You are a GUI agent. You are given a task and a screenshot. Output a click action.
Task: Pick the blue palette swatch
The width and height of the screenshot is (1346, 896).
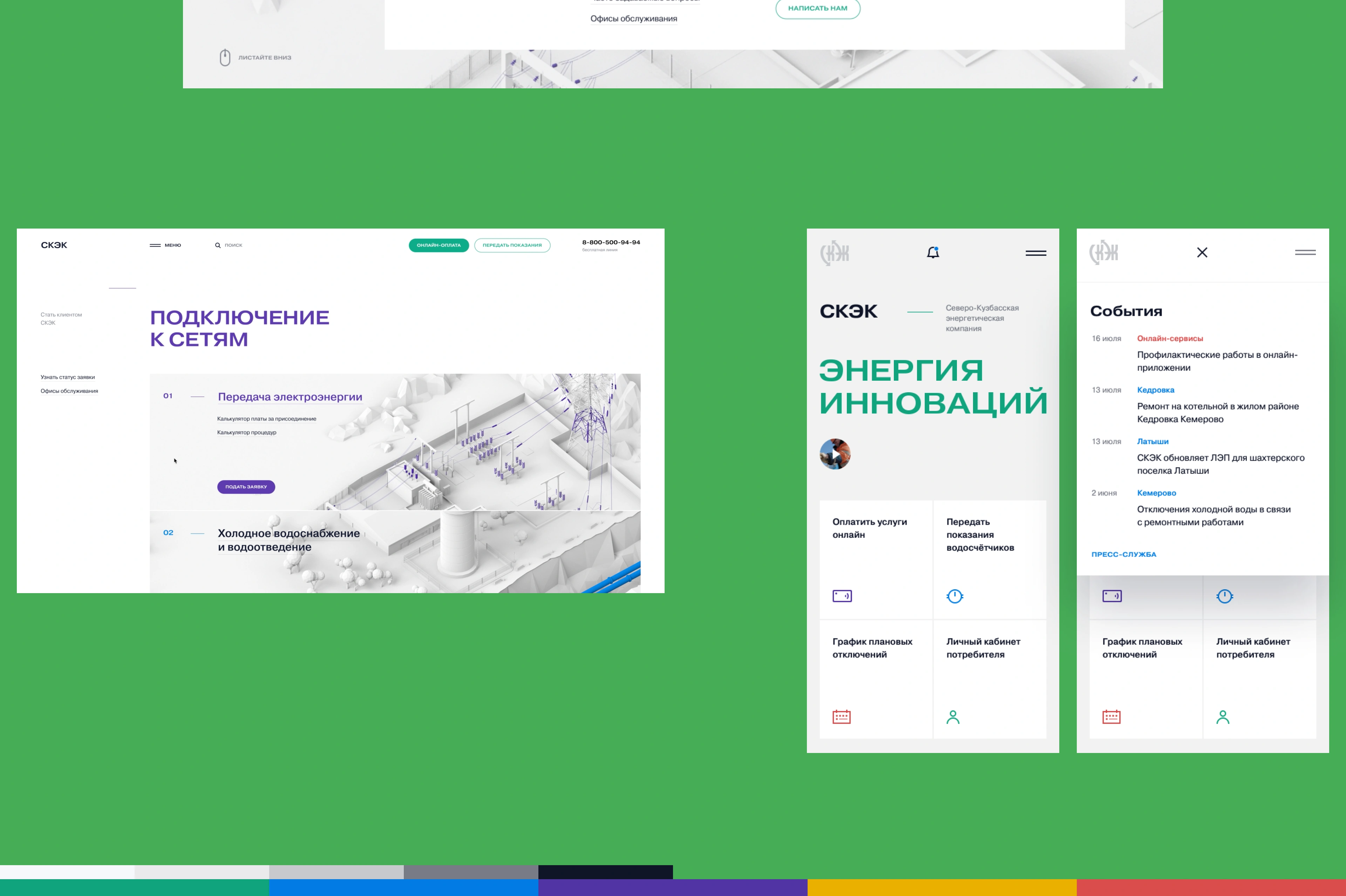click(403, 888)
